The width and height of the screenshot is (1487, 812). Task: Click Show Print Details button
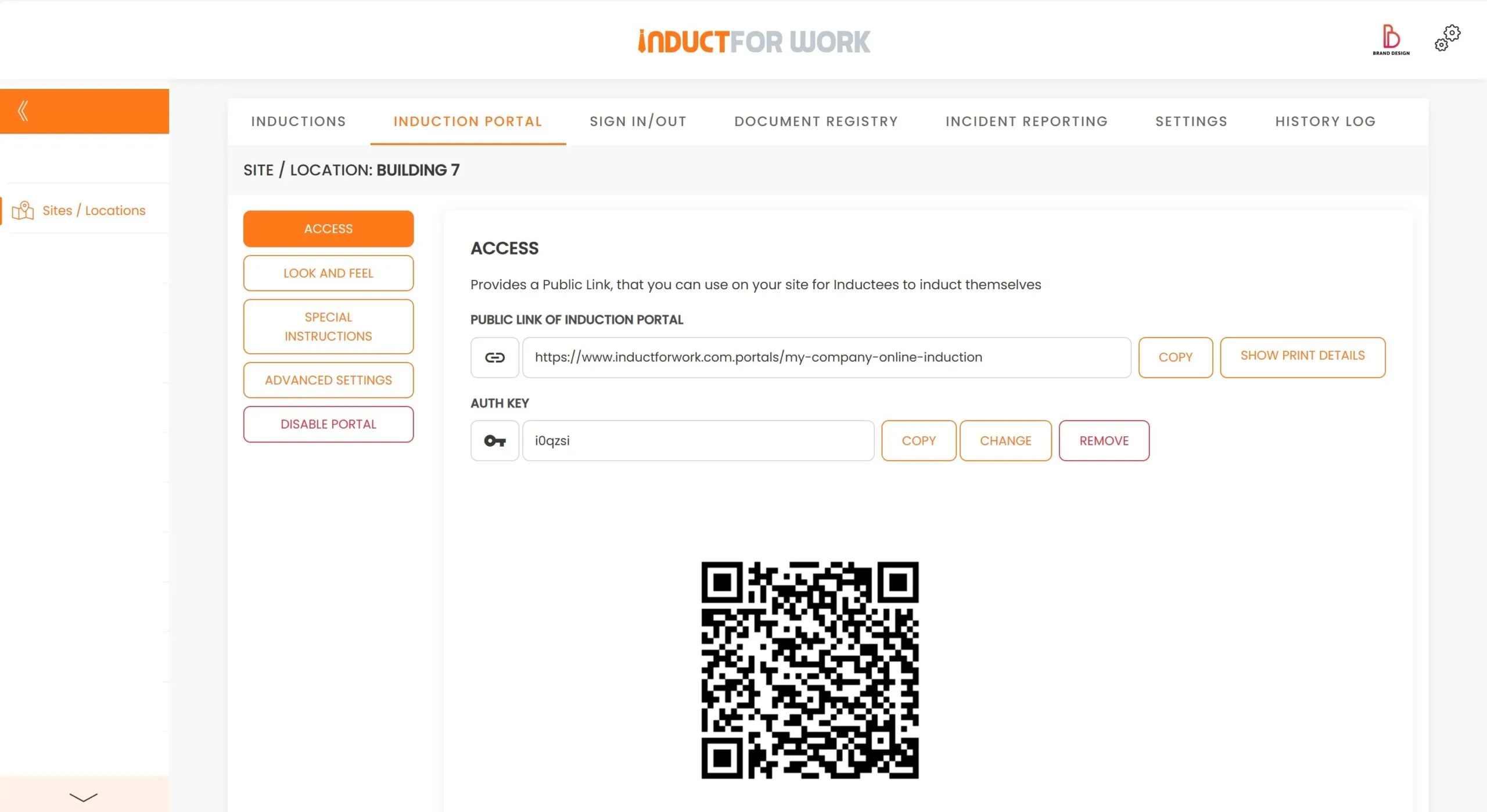pos(1302,357)
